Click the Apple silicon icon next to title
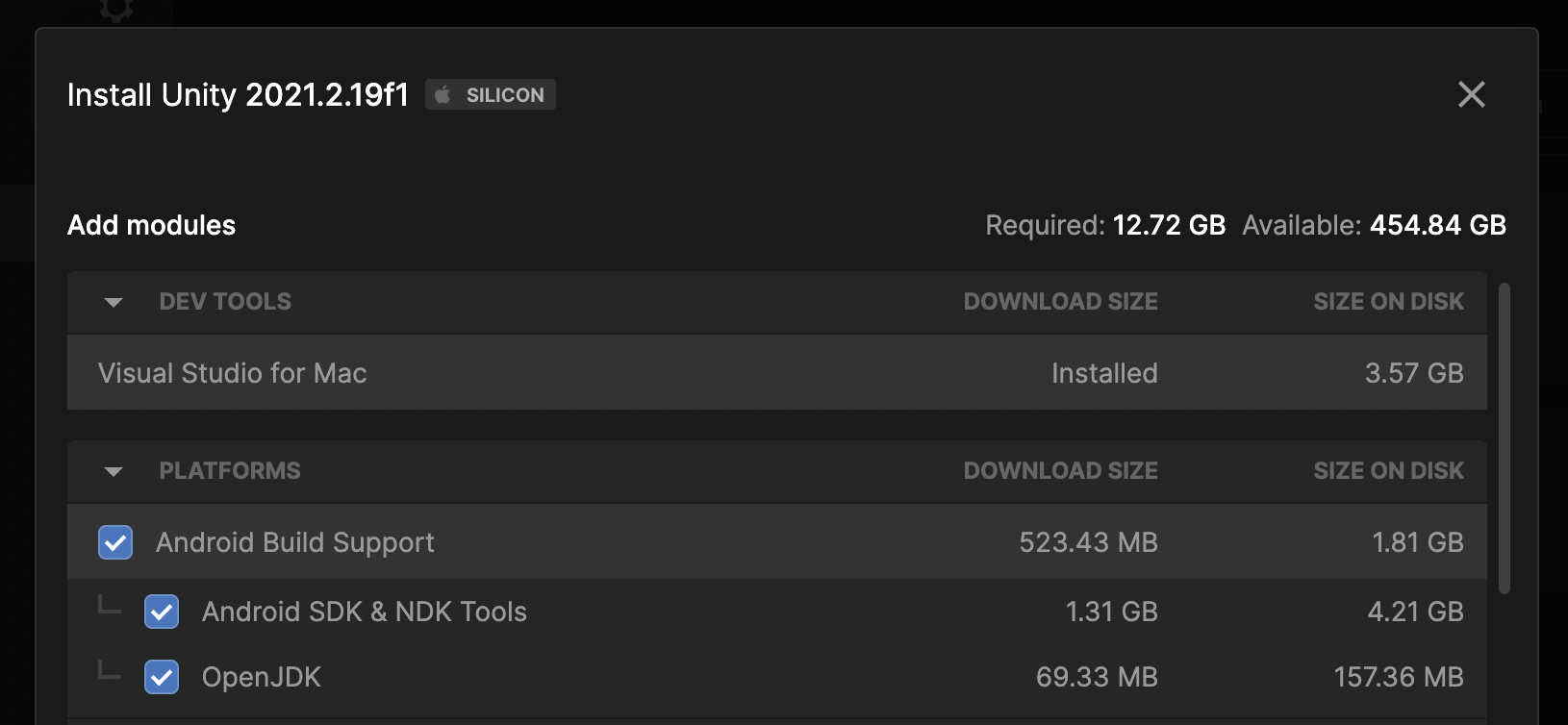This screenshot has width=1568, height=725. point(443,94)
